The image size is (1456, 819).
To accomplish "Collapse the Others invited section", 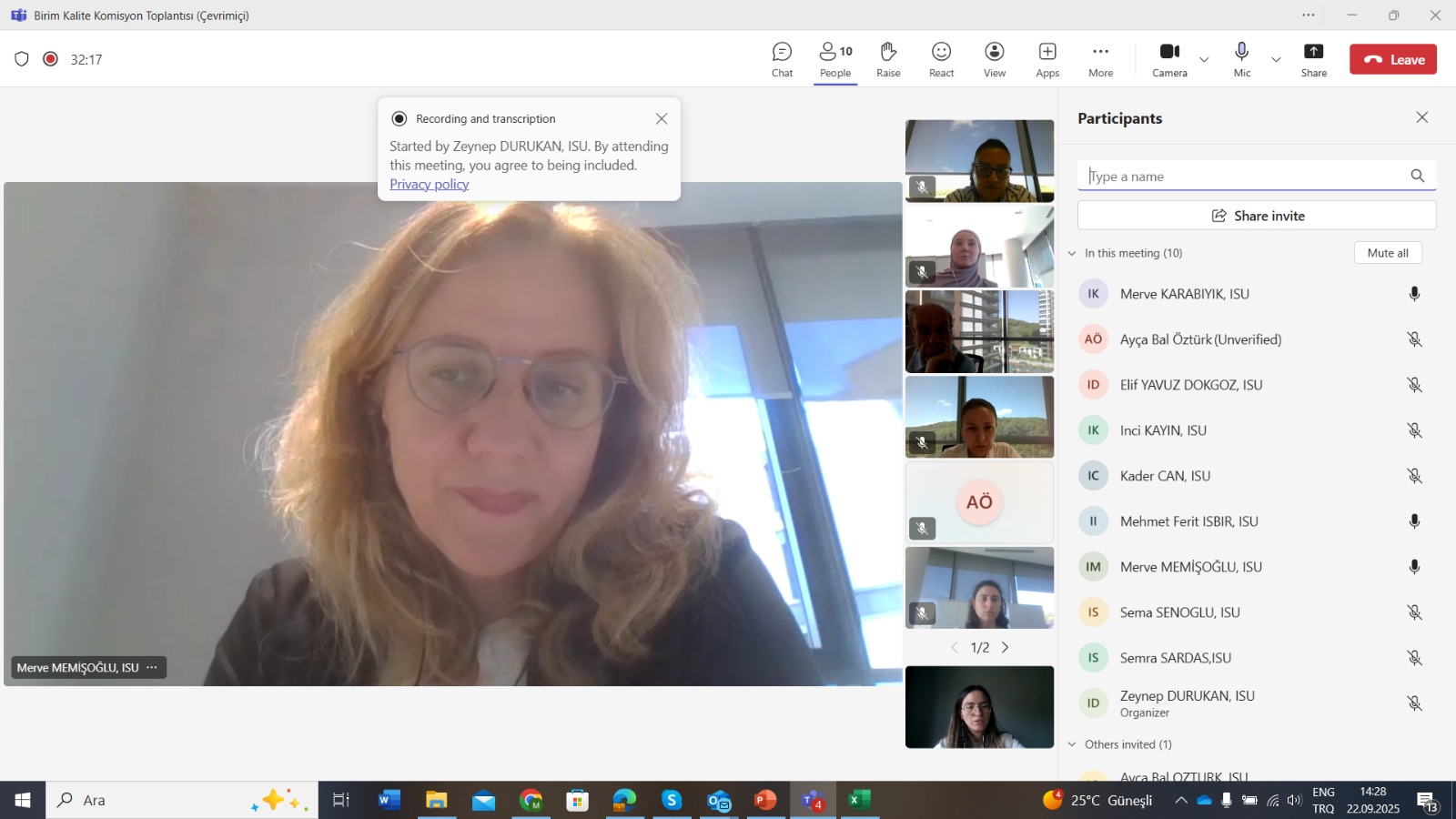I will 1072,744.
